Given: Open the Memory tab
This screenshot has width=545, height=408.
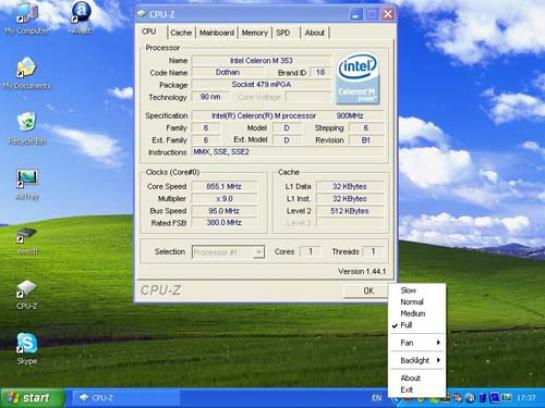Looking at the screenshot, I should point(254,33).
